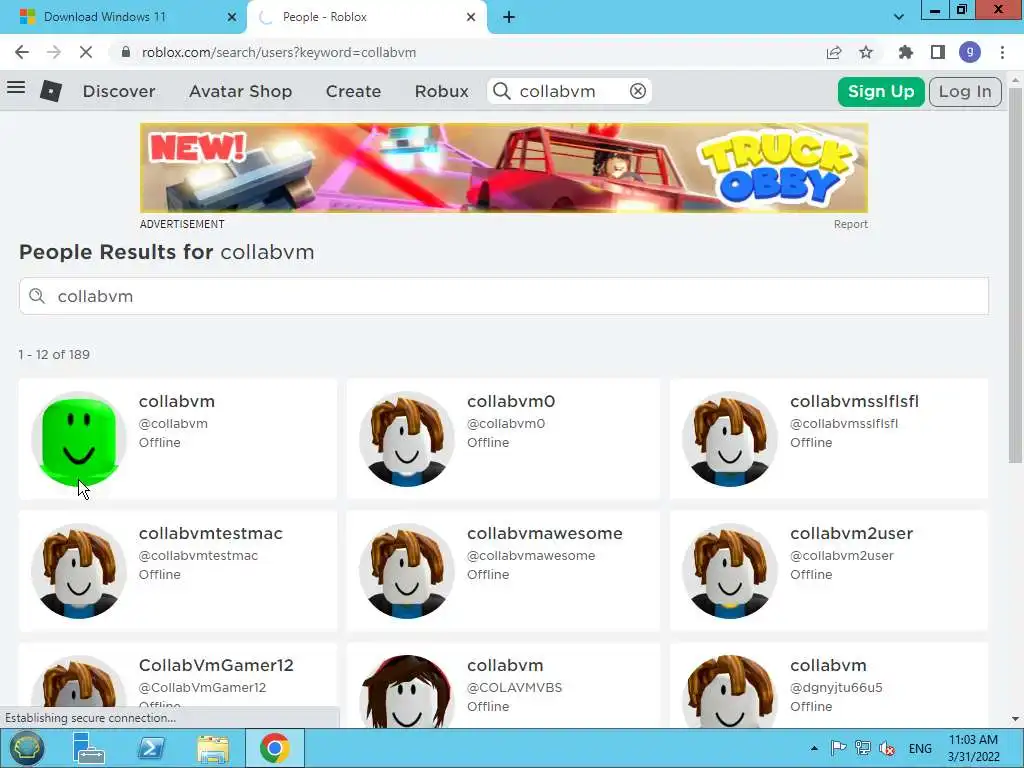This screenshot has height=768, width=1024.
Task: Open the green smiley collabvm avatar
Action: pos(79,439)
